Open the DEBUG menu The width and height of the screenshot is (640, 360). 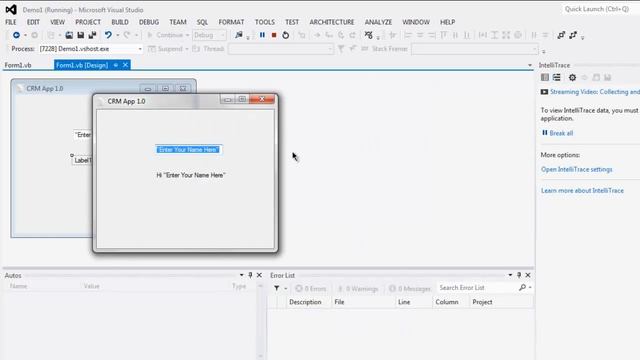149,22
